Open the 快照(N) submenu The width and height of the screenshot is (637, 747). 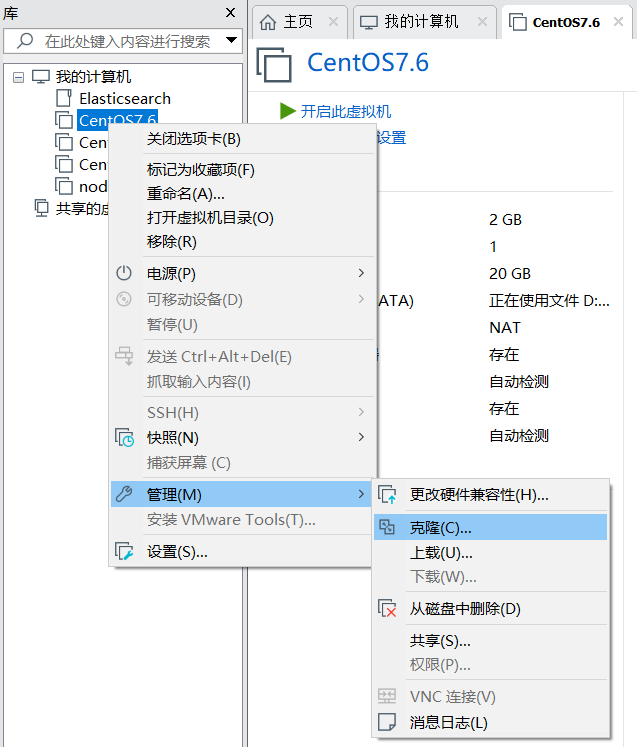pyautogui.click(x=243, y=437)
